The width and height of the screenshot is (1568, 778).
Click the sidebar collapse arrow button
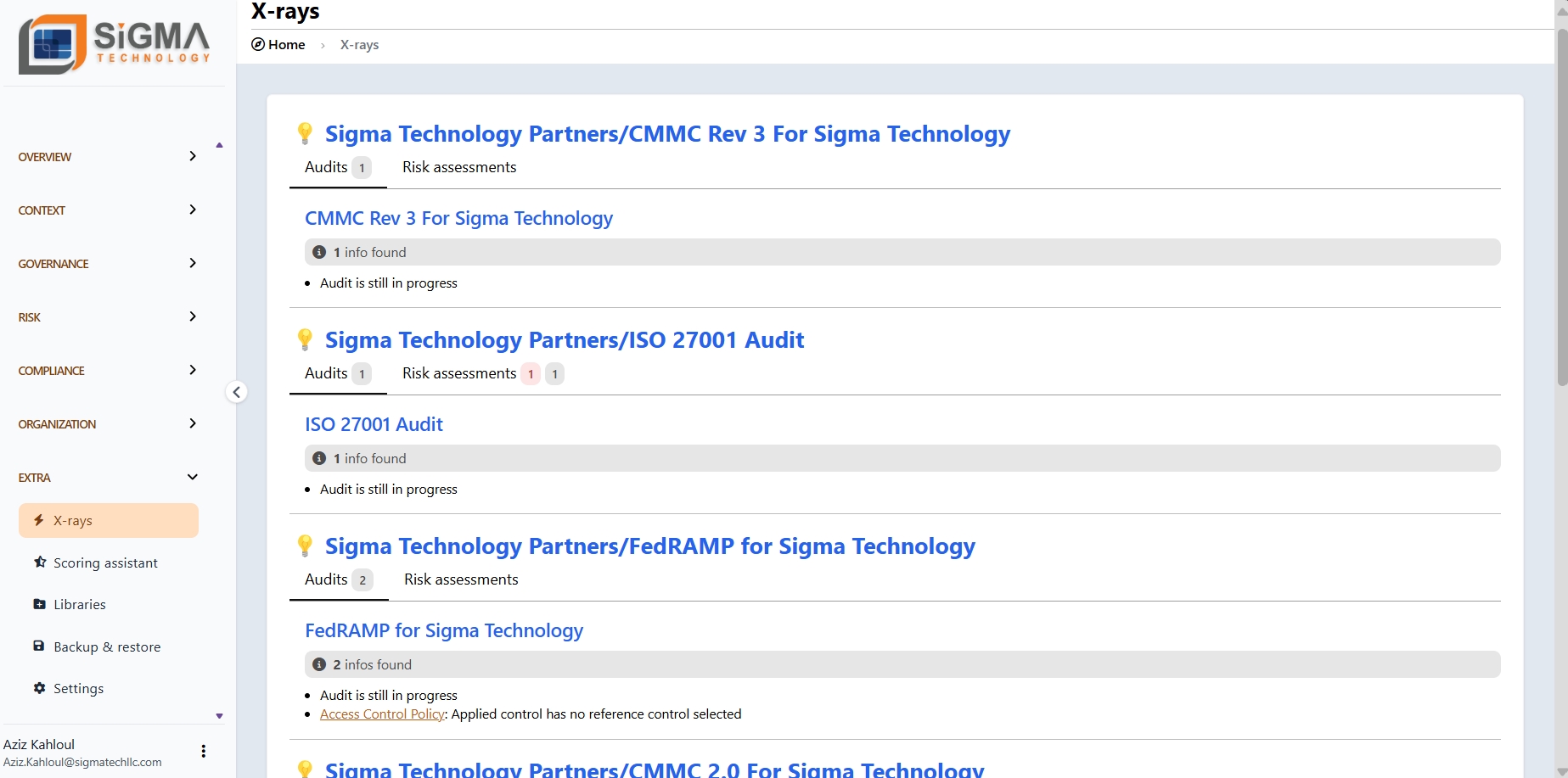pos(237,392)
